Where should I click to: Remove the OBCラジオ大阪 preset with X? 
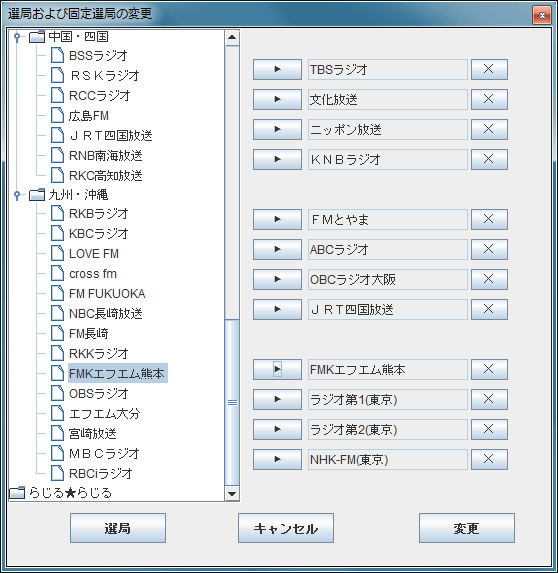coord(489,279)
